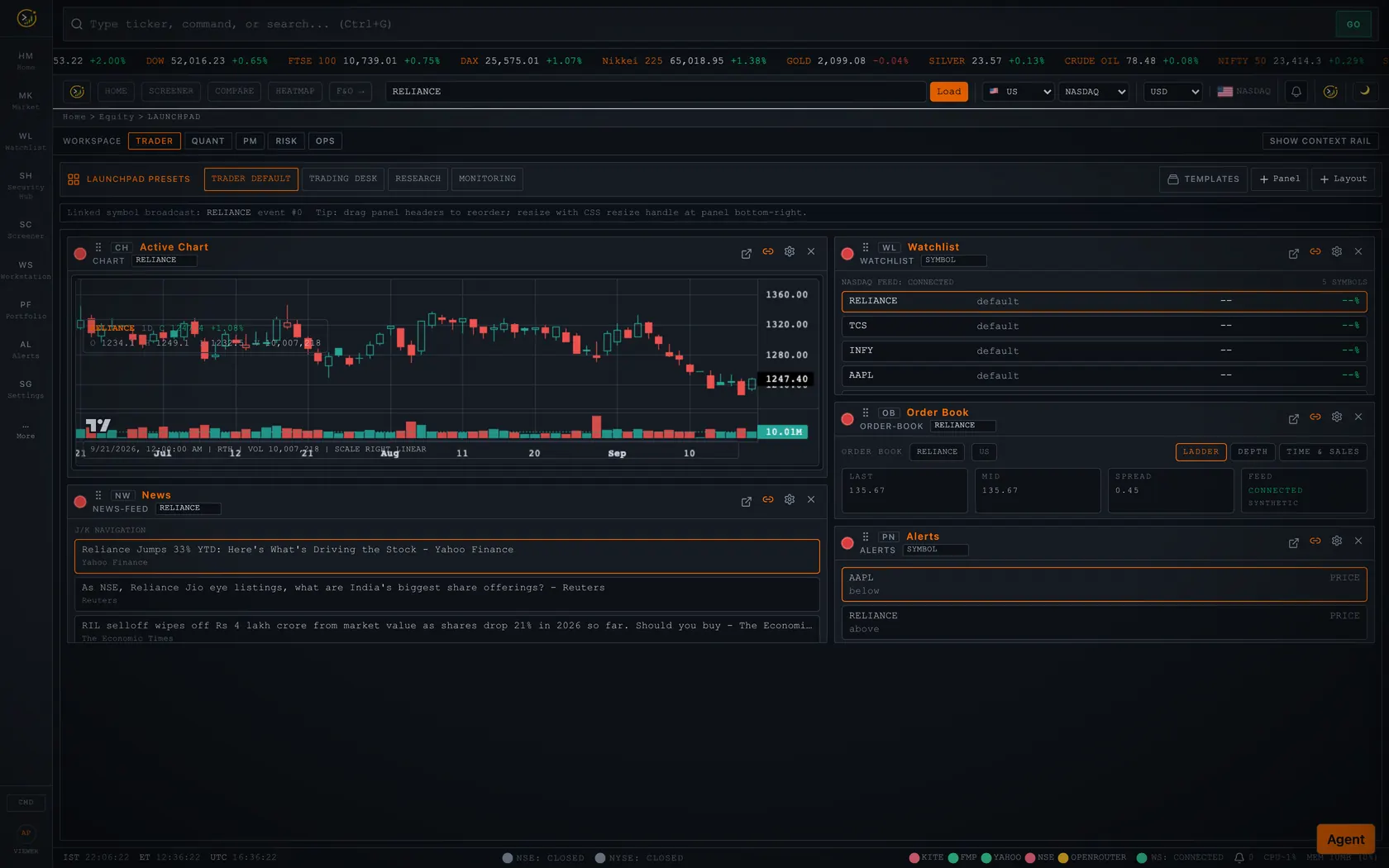Grab the Watchlist panel drag handle

[x=866, y=247]
